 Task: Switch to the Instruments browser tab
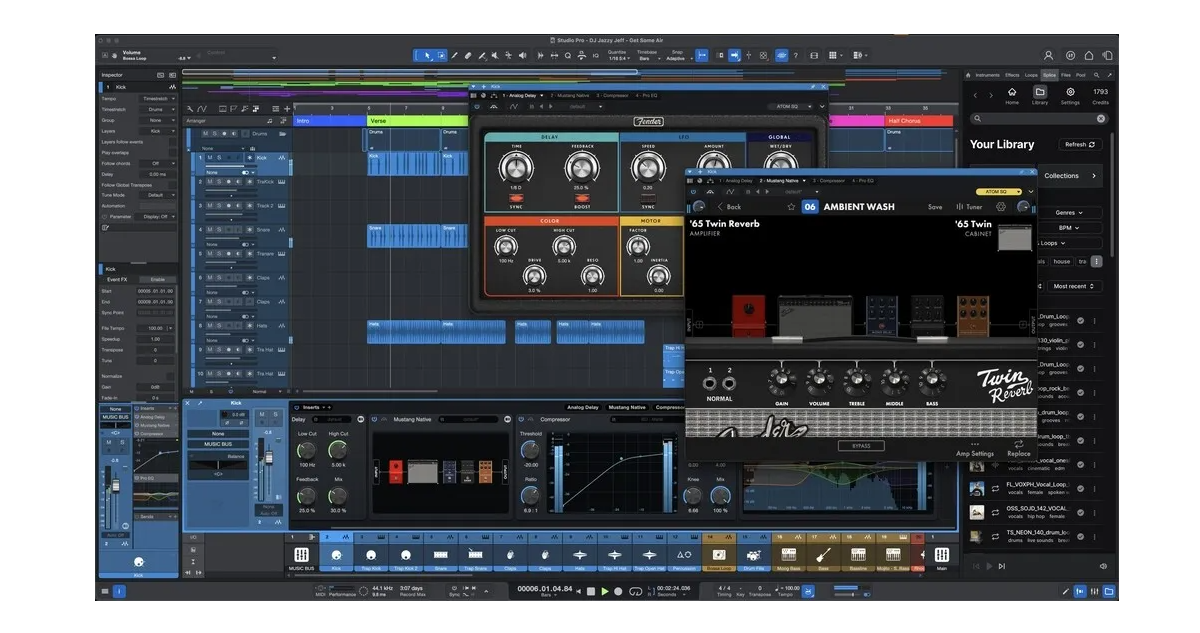(987, 75)
